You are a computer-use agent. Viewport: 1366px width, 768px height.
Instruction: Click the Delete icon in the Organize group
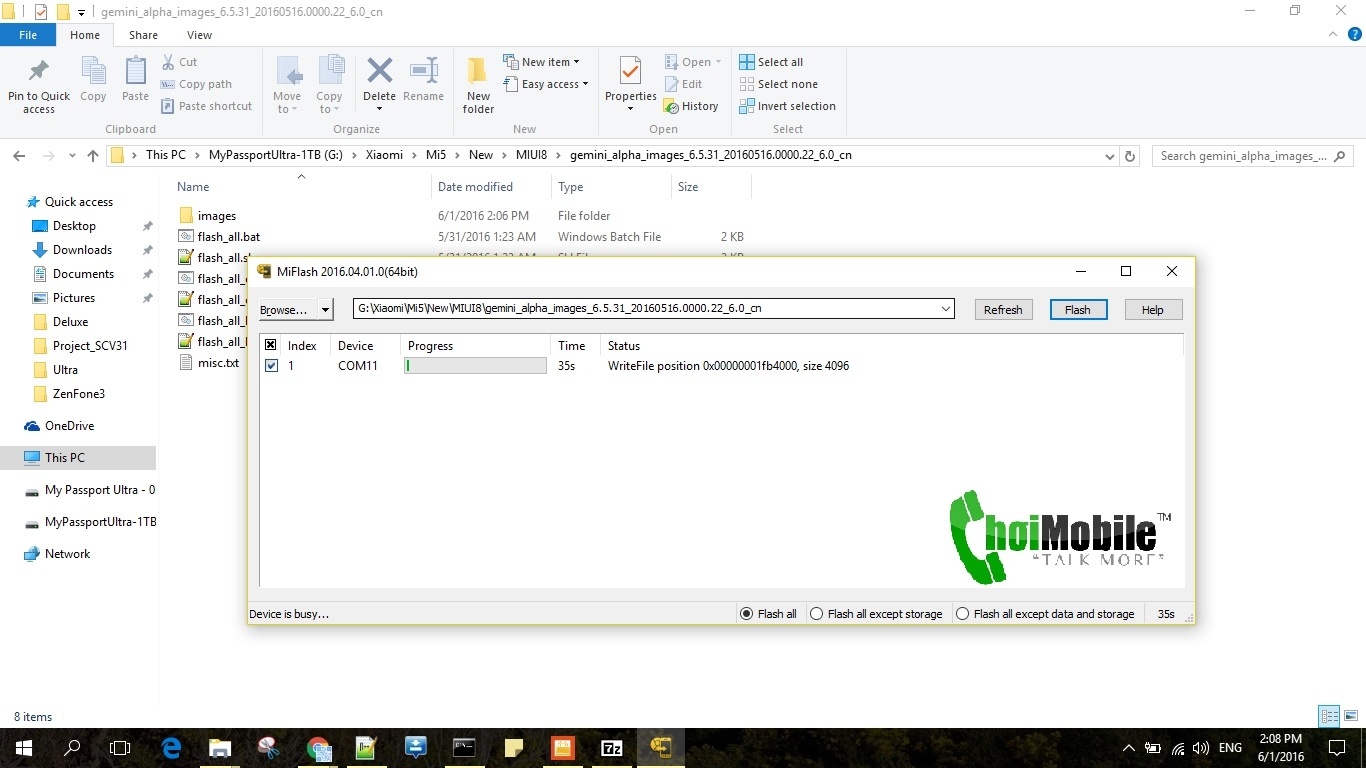click(x=379, y=71)
